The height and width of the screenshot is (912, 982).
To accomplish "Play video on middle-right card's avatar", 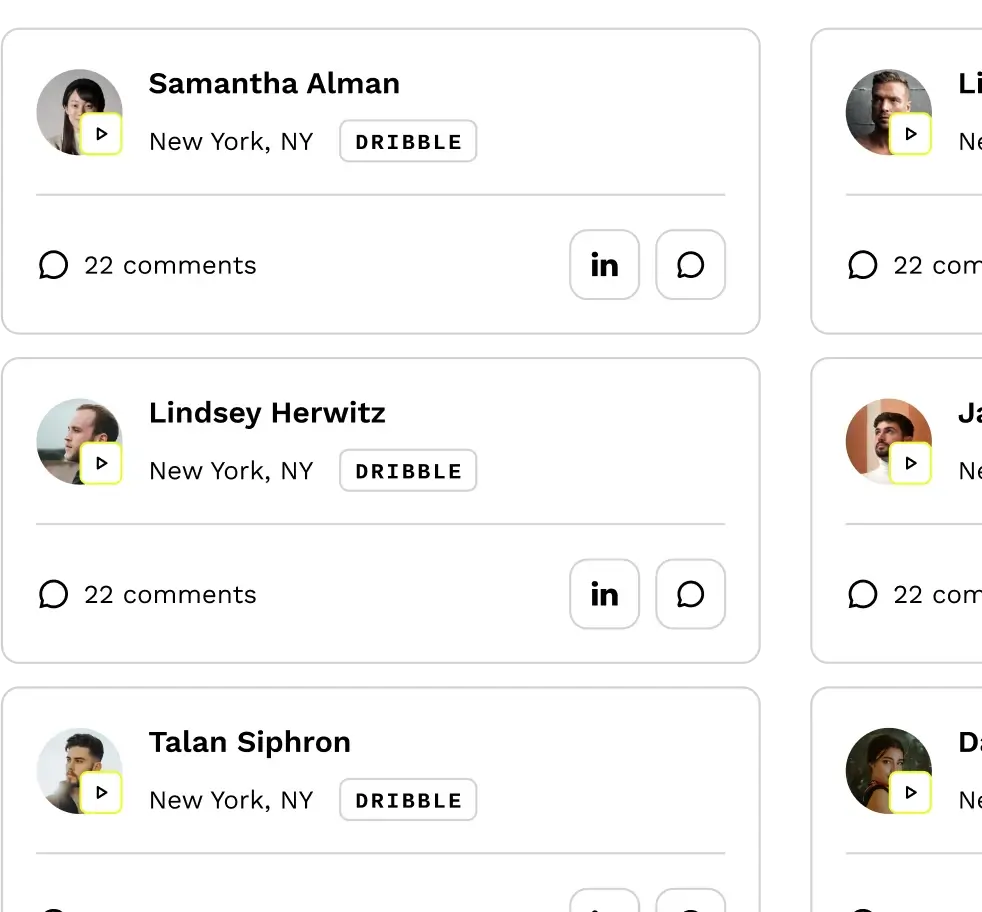I will point(910,464).
